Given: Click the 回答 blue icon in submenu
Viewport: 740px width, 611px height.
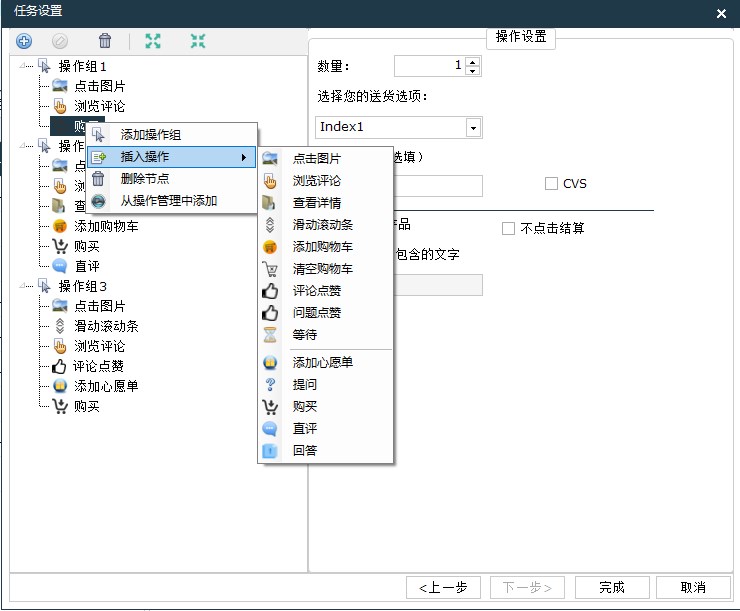Looking at the screenshot, I should pos(269,451).
